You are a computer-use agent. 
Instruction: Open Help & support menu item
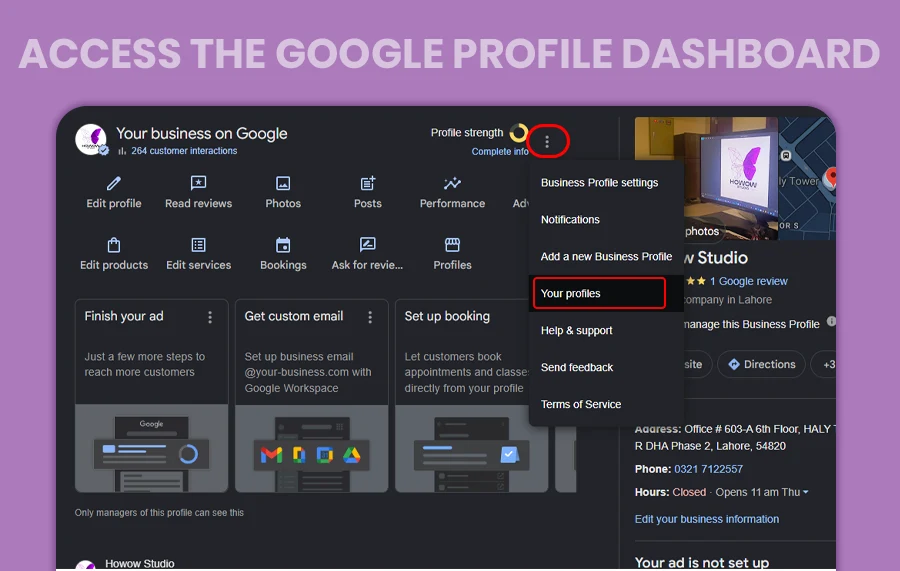pos(576,331)
